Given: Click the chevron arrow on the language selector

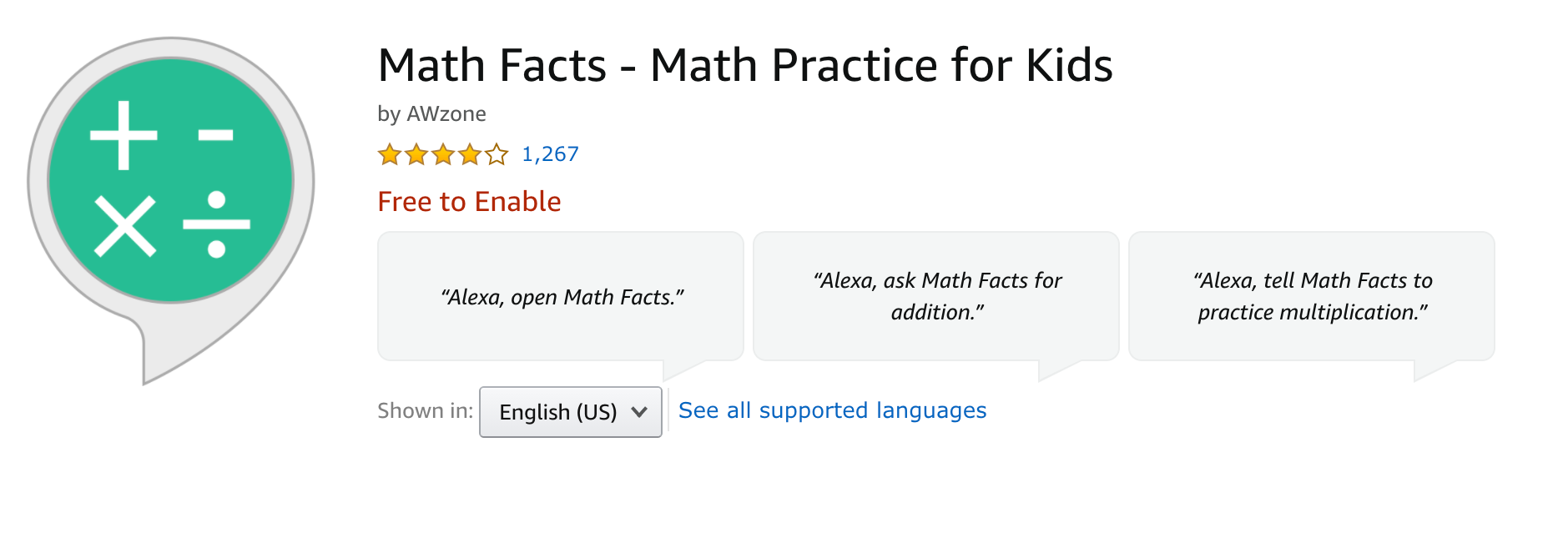Looking at the screenshot, I should [639, 412].
